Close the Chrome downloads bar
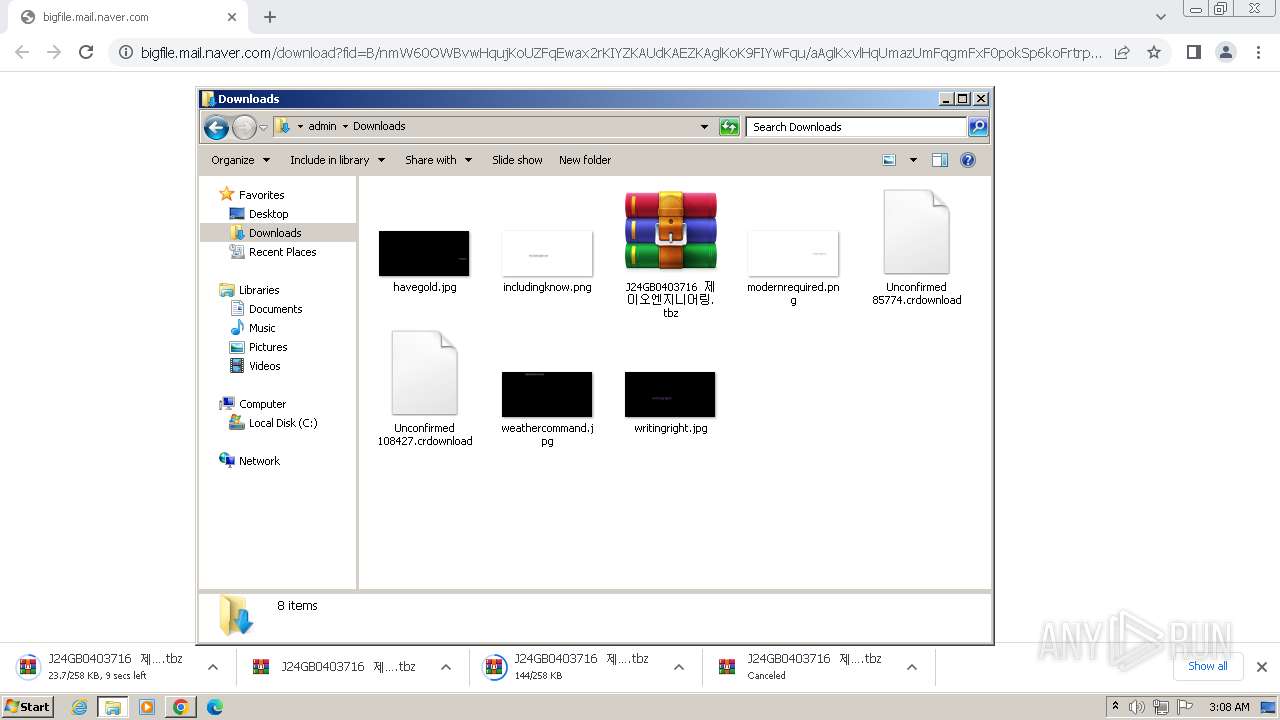Viewport: 1280px width, 720px height. point(1262,667)
